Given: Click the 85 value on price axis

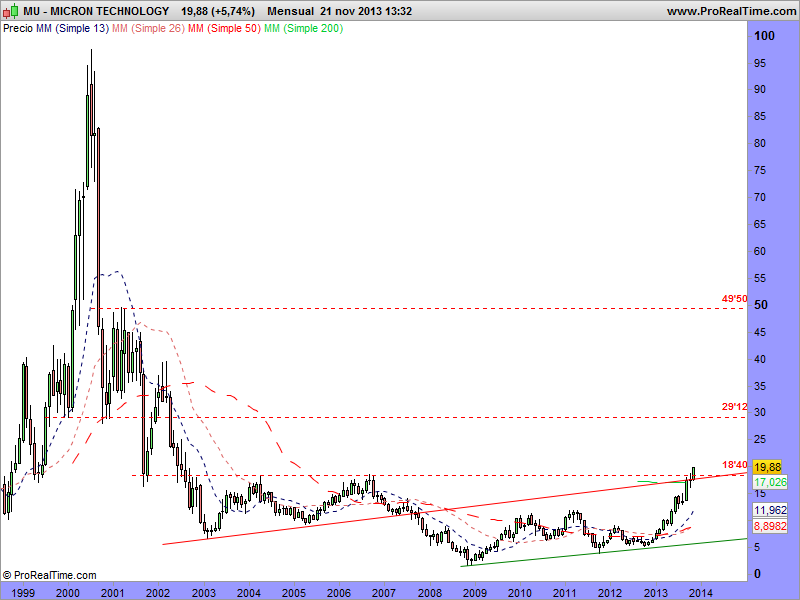Looking at the screenshot, I should pos(760,116).
